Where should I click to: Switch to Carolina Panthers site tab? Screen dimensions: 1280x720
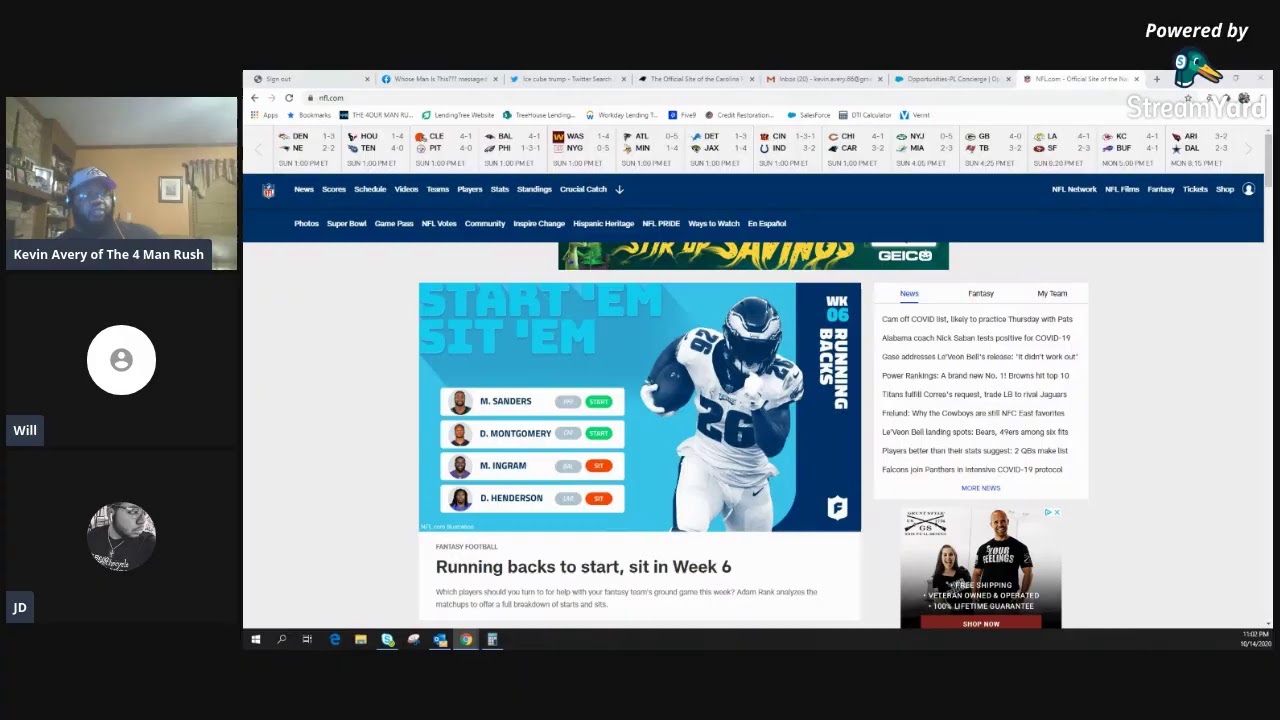pos(695,79)
